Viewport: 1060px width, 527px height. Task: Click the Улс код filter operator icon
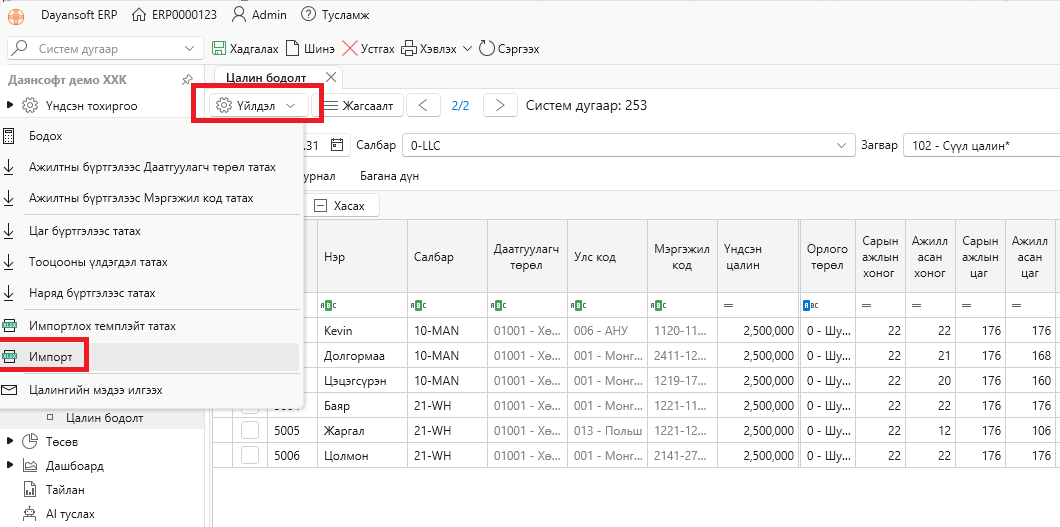coord(579,305)
